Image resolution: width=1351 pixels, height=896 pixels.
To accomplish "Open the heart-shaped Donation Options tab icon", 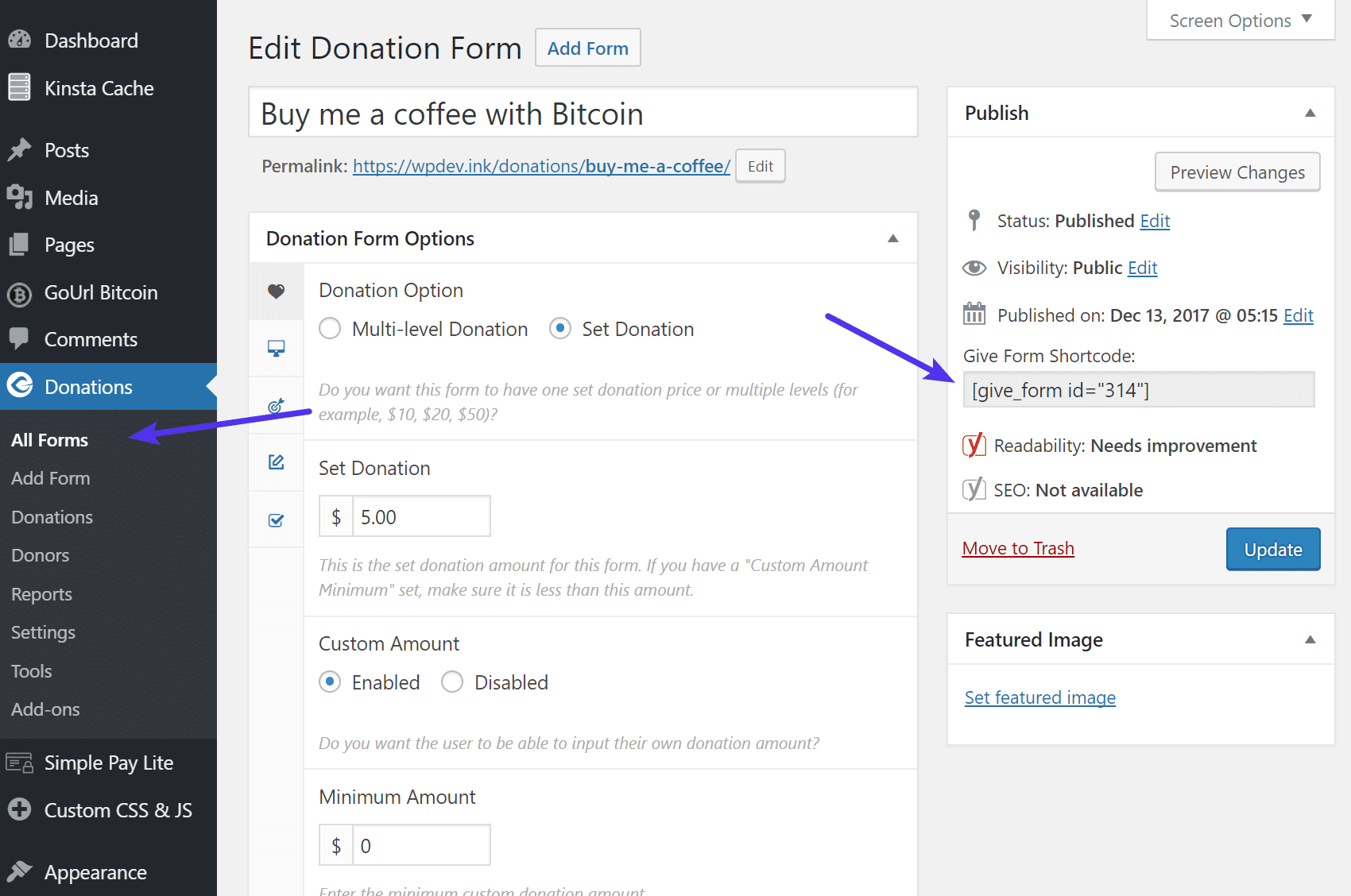I will [276, 292].
